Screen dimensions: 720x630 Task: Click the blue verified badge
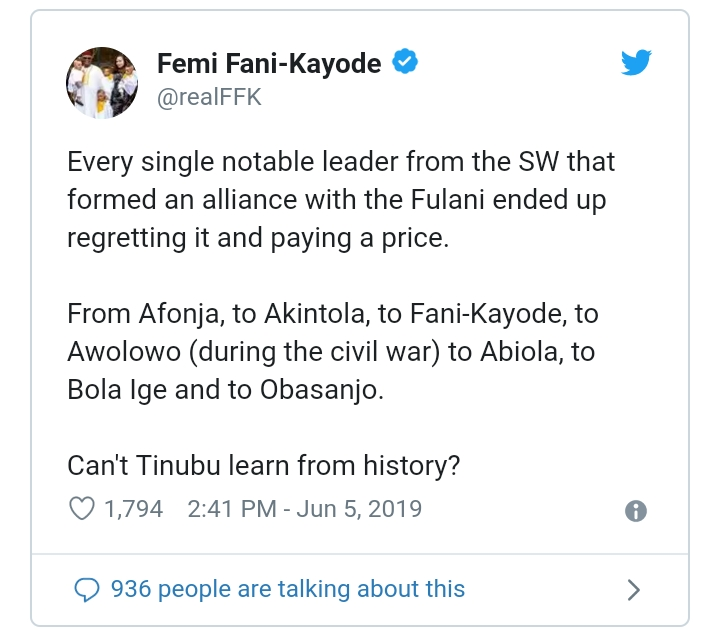[404, 62]
